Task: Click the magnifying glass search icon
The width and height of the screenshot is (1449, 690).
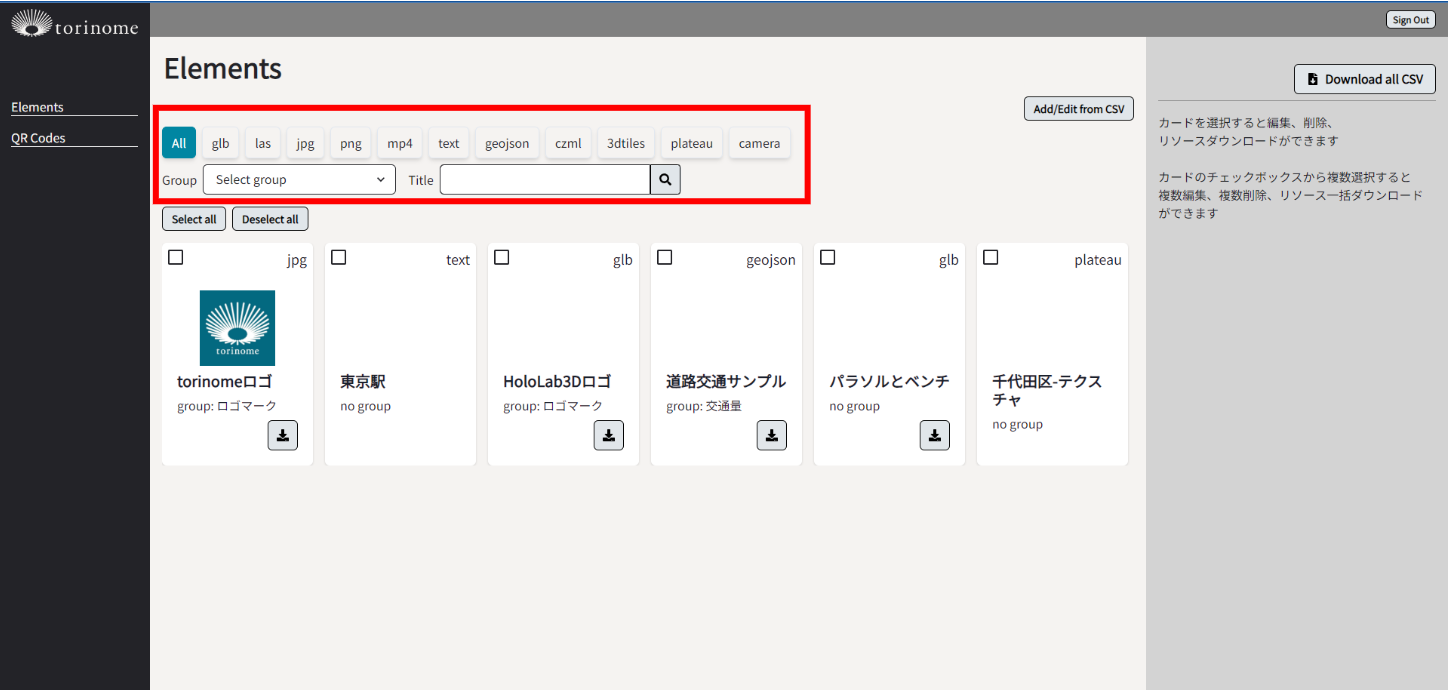Action: coord(665,180)
